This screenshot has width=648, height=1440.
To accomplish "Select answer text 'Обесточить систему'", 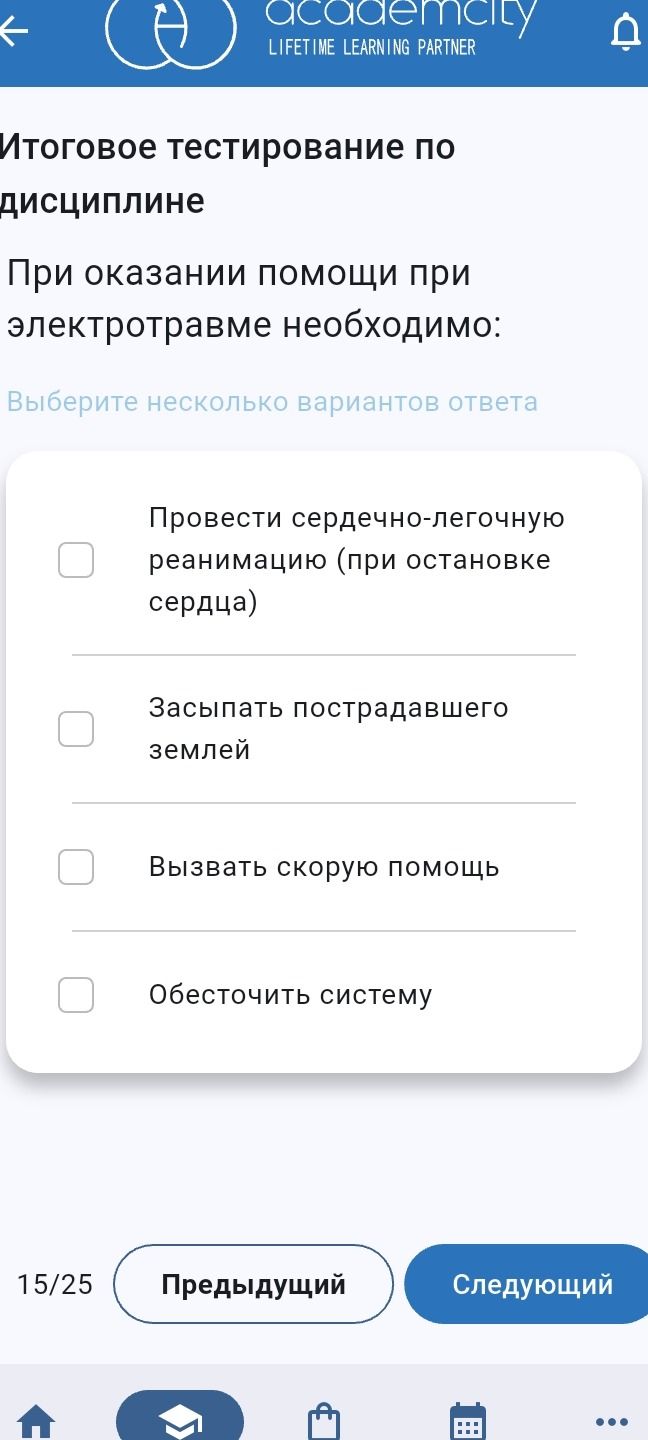I will coord(291,995).
